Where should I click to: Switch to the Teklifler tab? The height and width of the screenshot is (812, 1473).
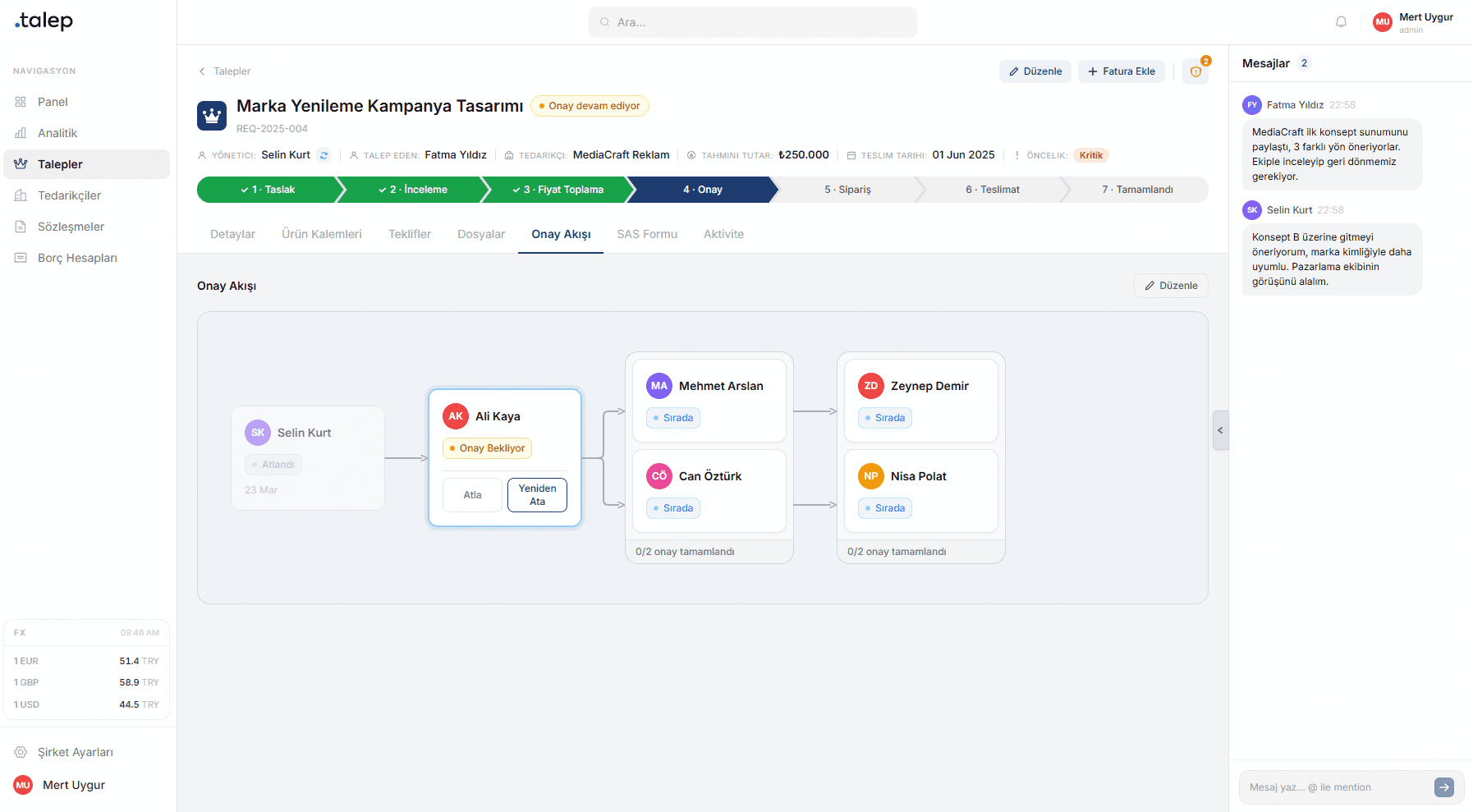pos(409,234)
